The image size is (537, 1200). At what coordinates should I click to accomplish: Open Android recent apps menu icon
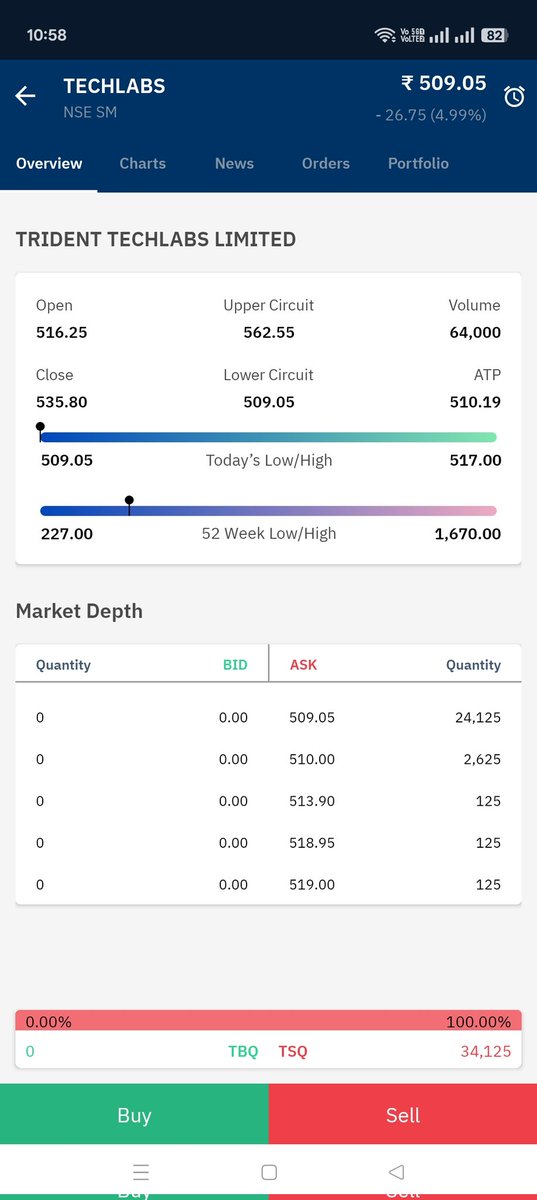141,1172
